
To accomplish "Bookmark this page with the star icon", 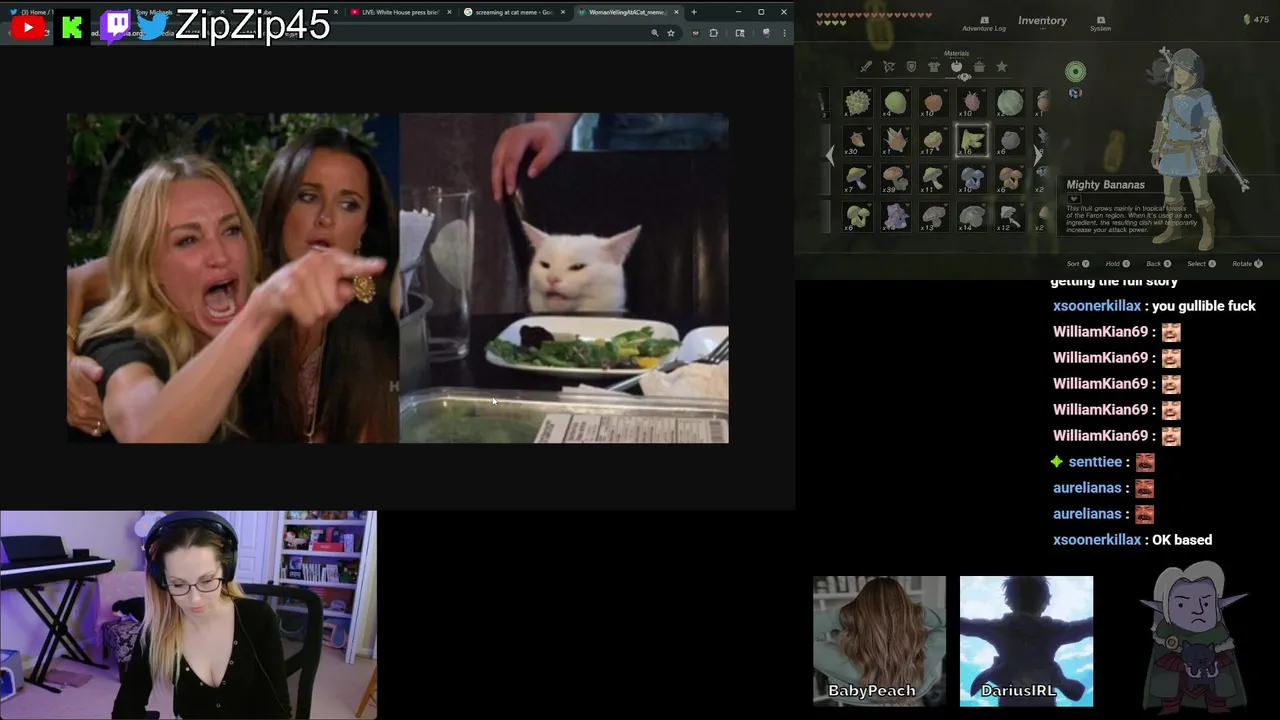I will 671,33.
